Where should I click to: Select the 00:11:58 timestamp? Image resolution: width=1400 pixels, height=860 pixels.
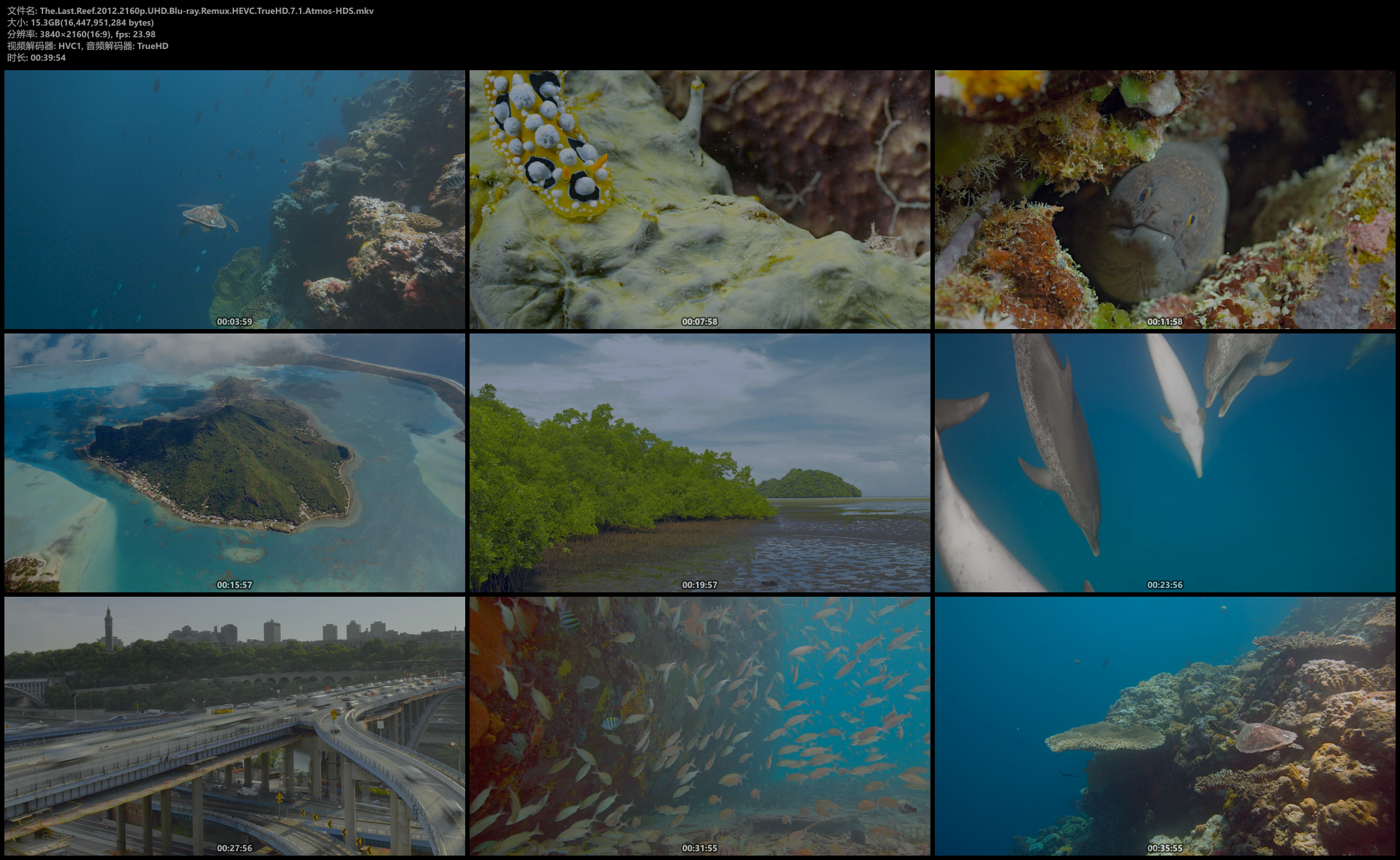coord(1164,322)
